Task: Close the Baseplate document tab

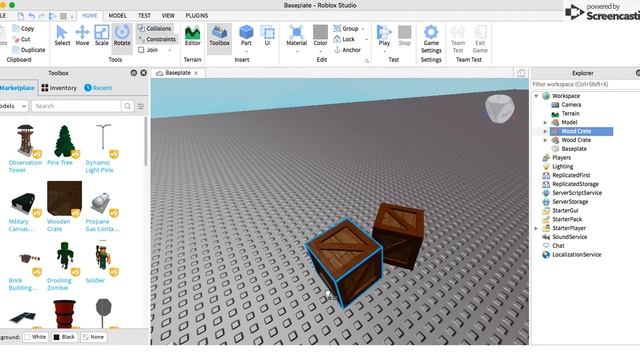Action: click(x=196, y=73)
